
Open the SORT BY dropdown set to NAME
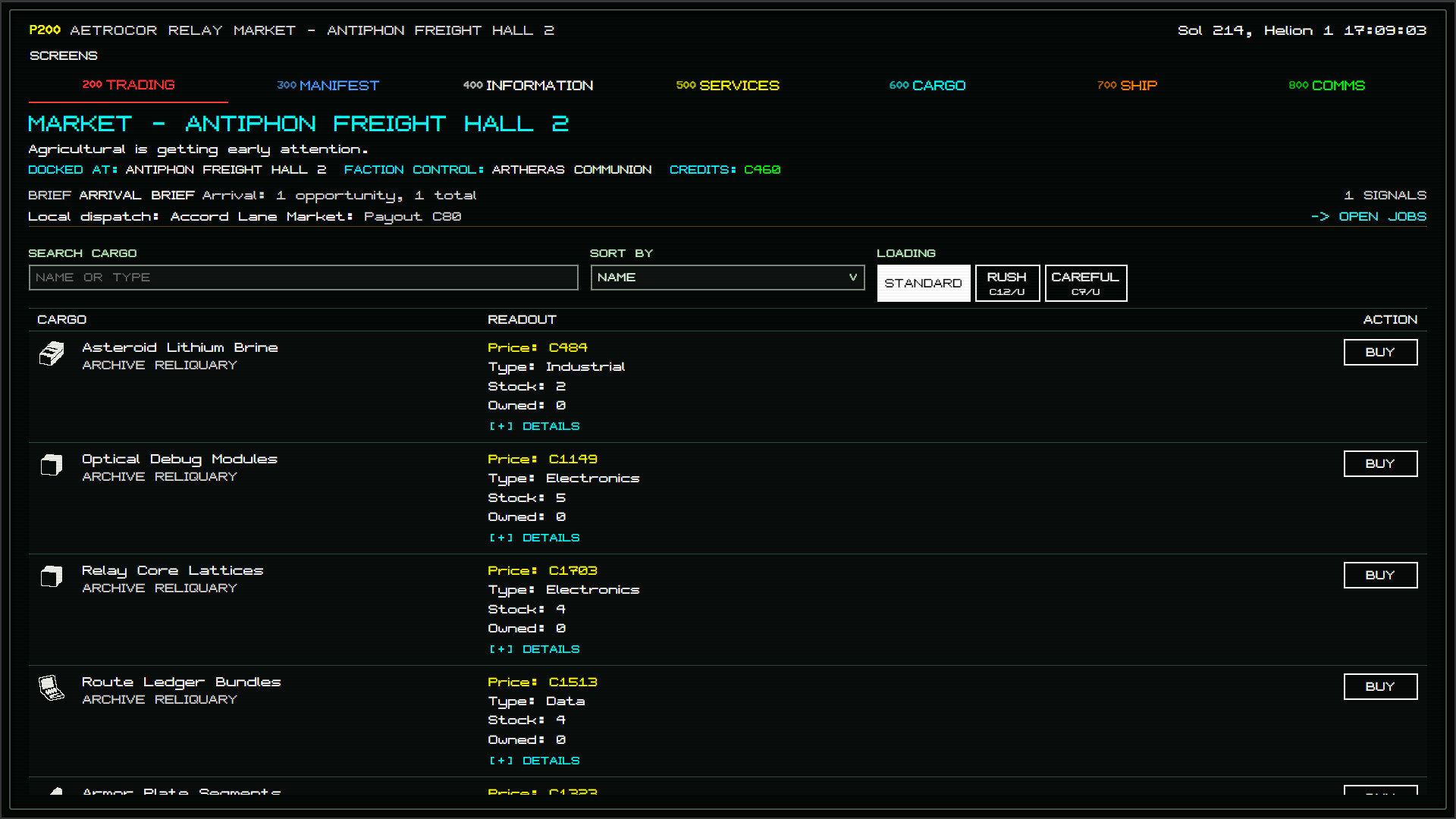pyautogui.click(x=727, y=278)
